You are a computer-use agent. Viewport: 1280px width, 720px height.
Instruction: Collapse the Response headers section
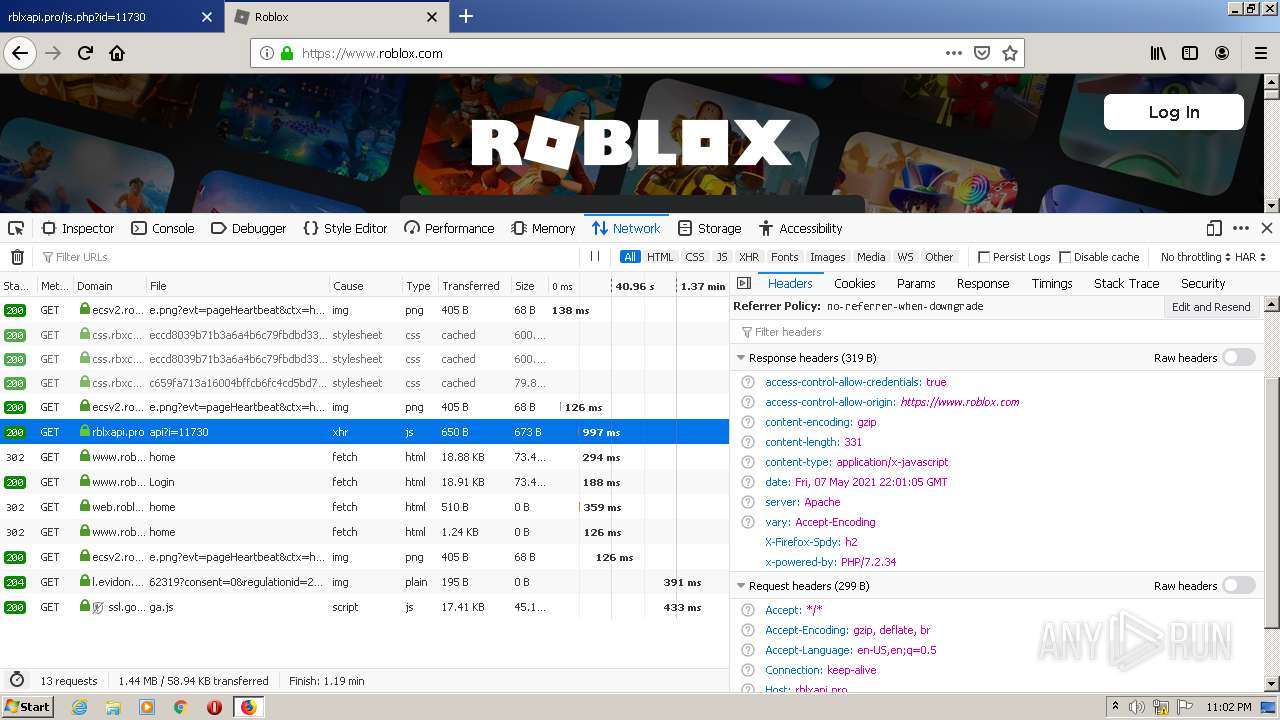[741, 358]
